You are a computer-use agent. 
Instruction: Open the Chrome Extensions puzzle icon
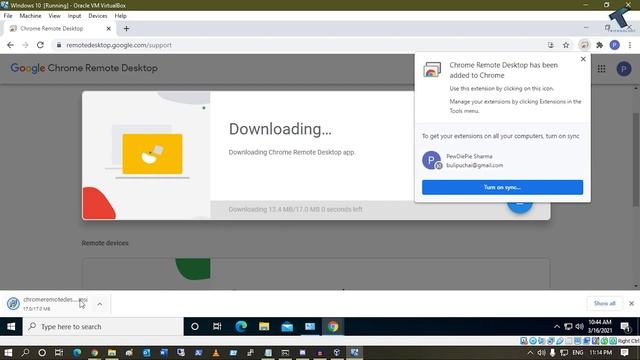point(599,45)
